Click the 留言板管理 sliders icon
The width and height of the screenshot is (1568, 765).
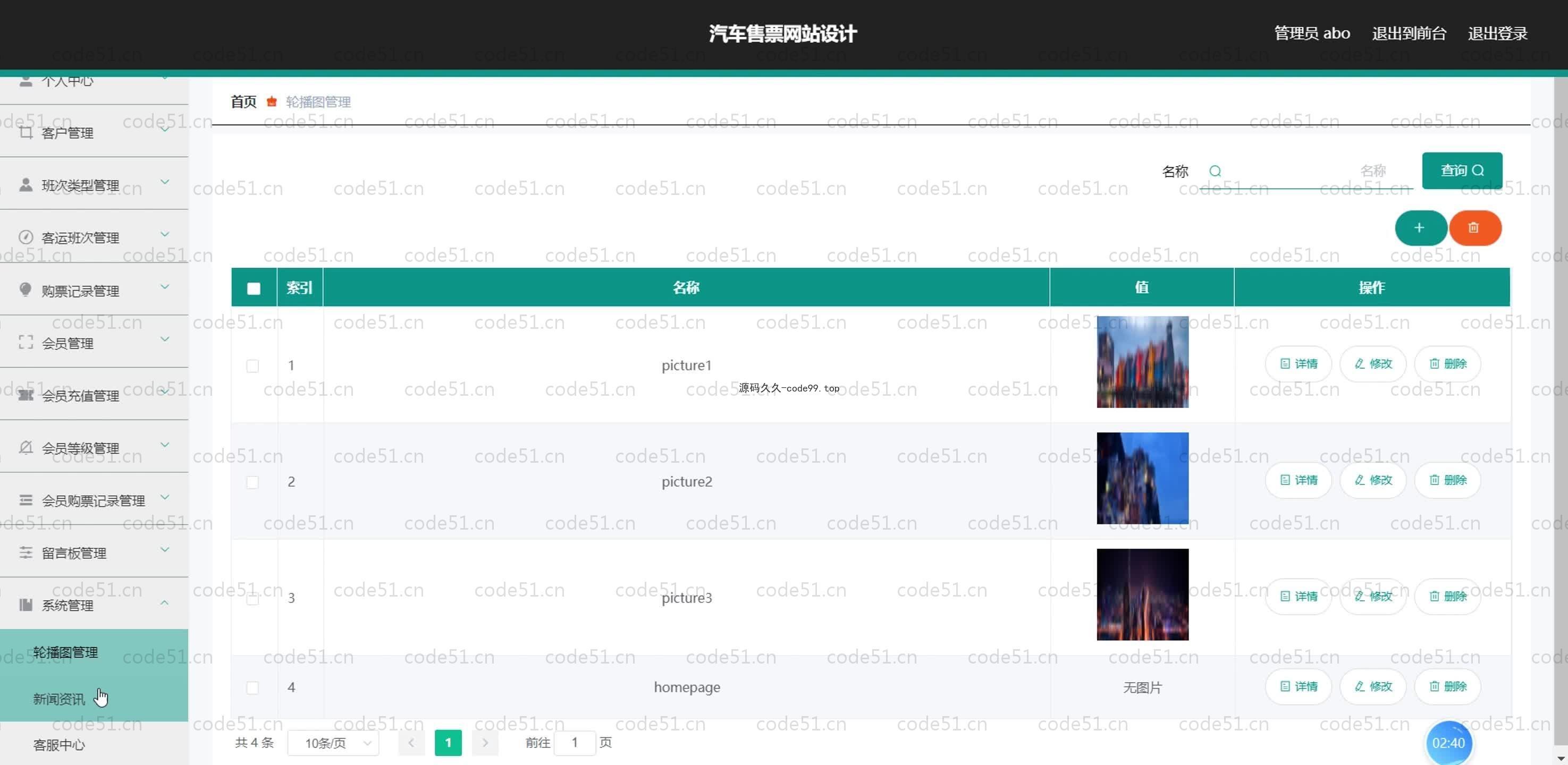26,552
